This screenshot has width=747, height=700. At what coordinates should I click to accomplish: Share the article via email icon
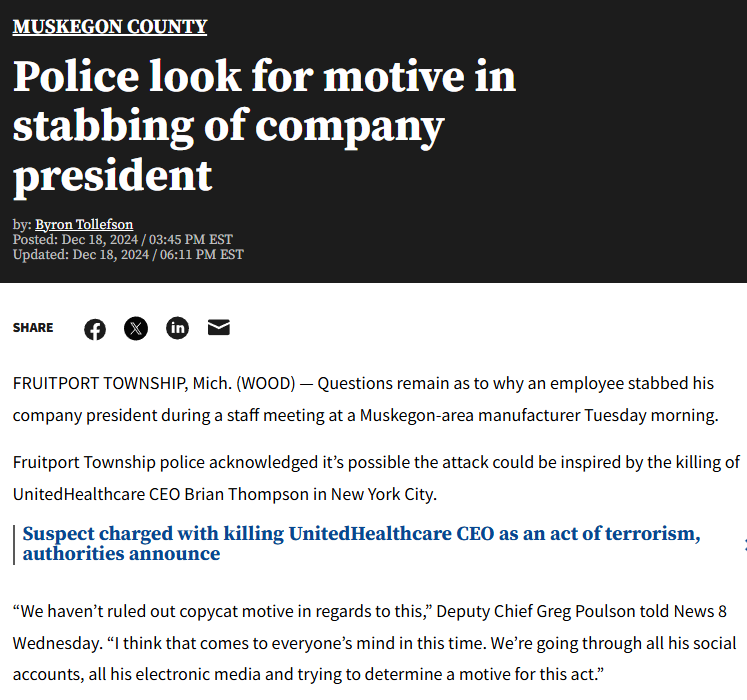click(219, 327)
